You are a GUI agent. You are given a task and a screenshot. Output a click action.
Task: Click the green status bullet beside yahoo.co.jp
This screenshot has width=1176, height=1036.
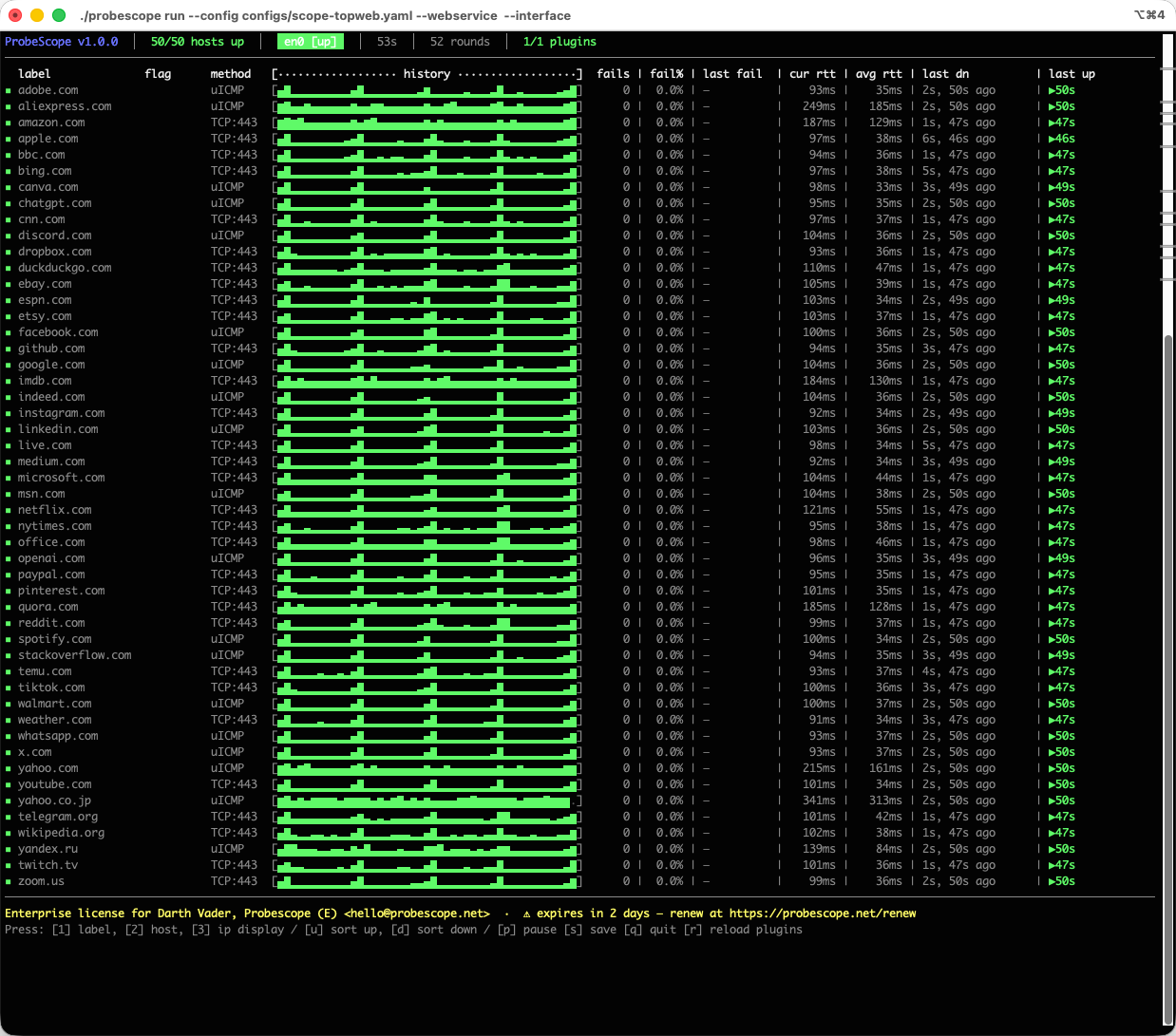[x=9, y=801]
